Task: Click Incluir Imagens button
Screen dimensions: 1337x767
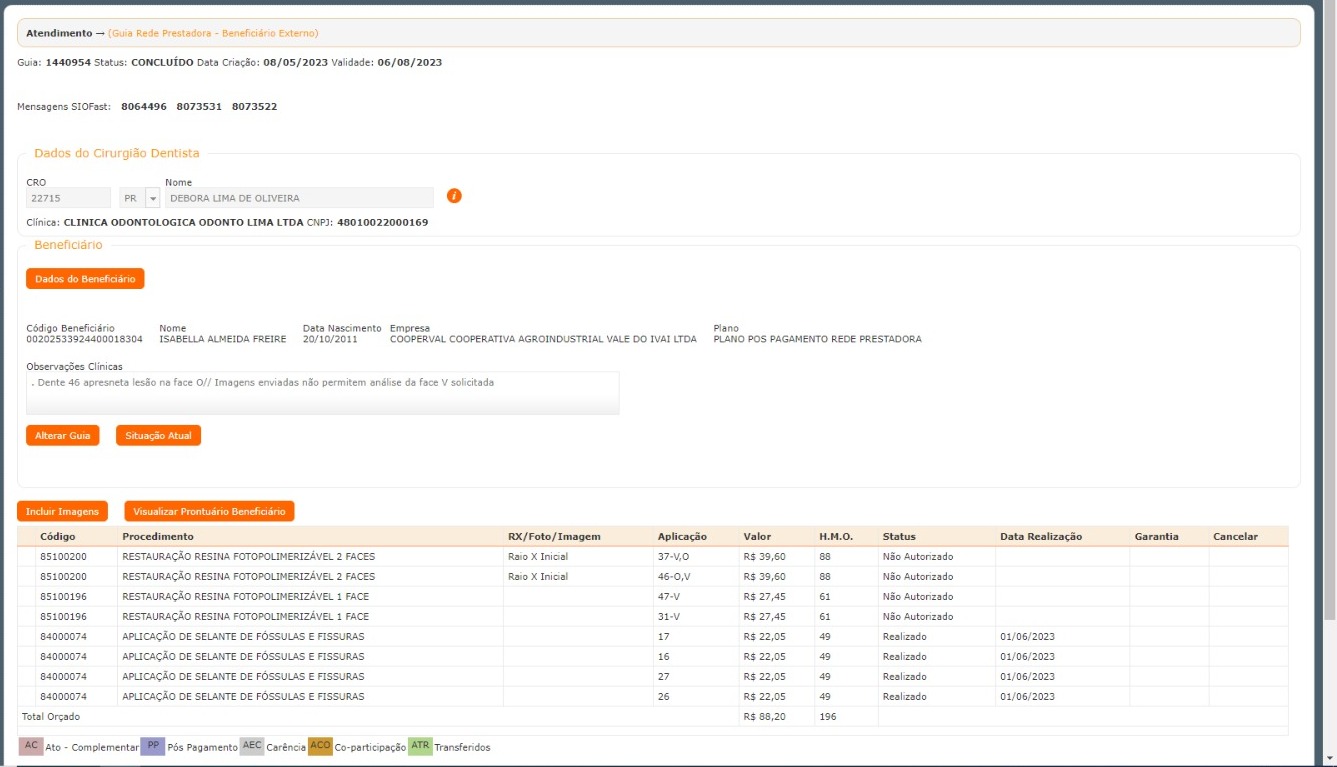Action: [62, 511]
